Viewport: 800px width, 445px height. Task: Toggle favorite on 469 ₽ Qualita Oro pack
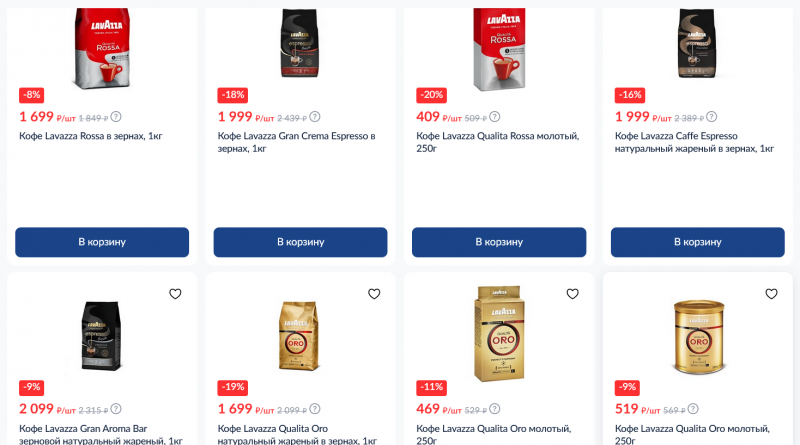572,294
